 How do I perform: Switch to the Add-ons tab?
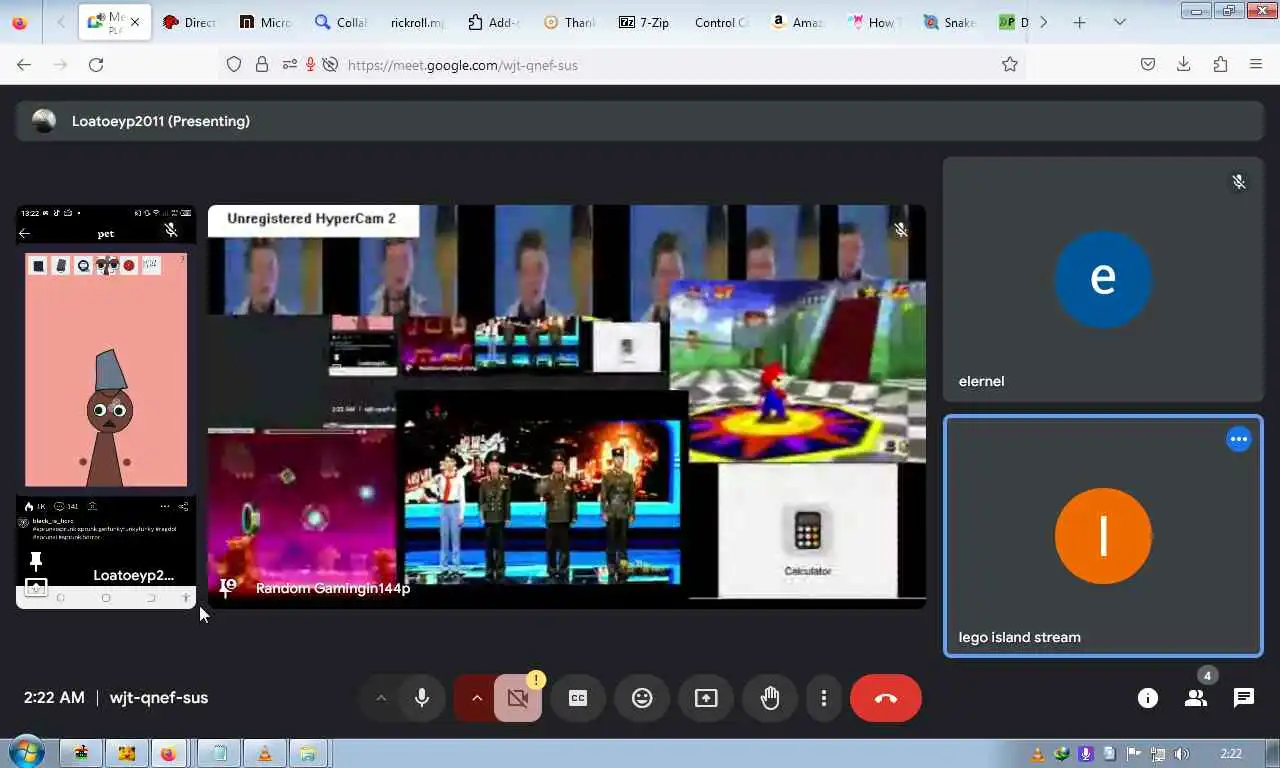[493, 22]
